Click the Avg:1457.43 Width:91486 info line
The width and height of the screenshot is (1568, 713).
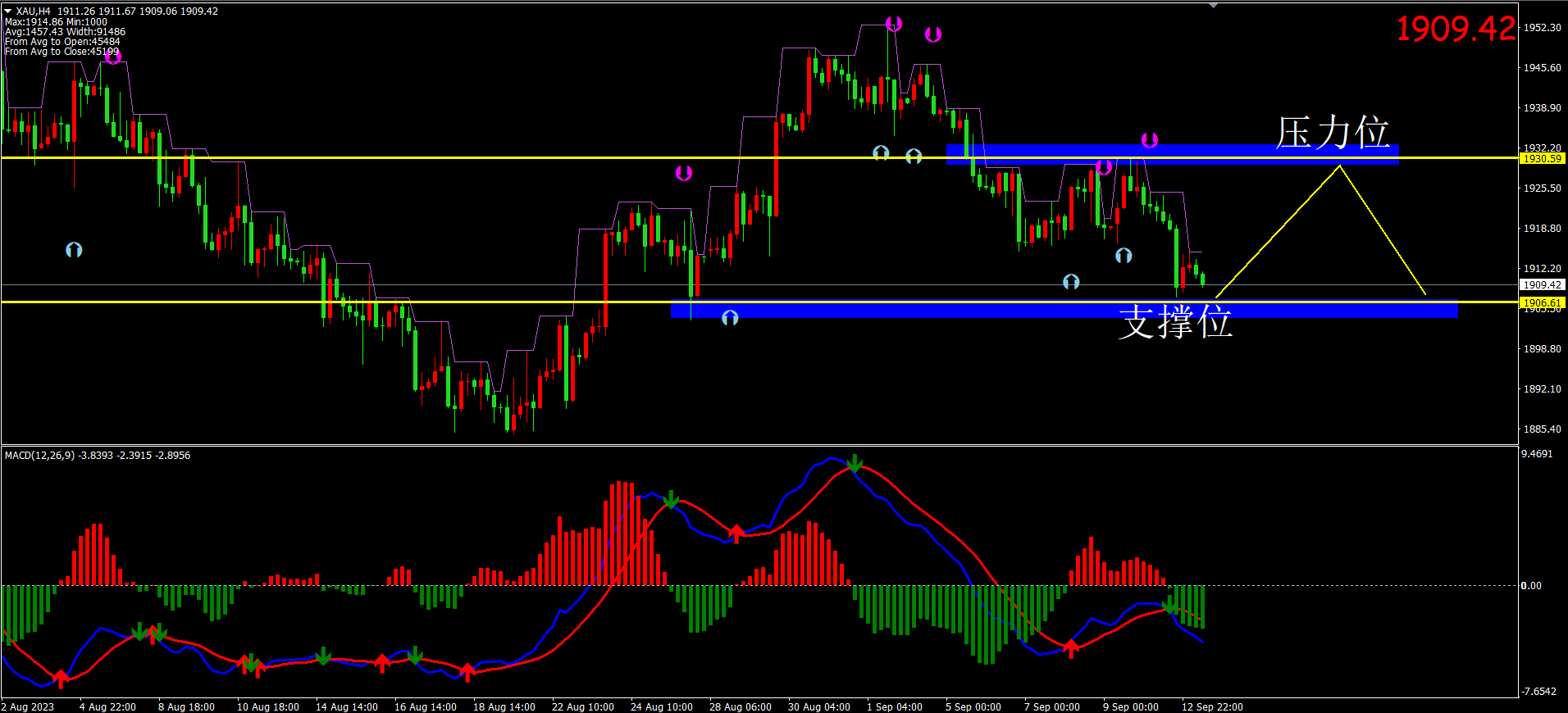click(x=65, y=32)
